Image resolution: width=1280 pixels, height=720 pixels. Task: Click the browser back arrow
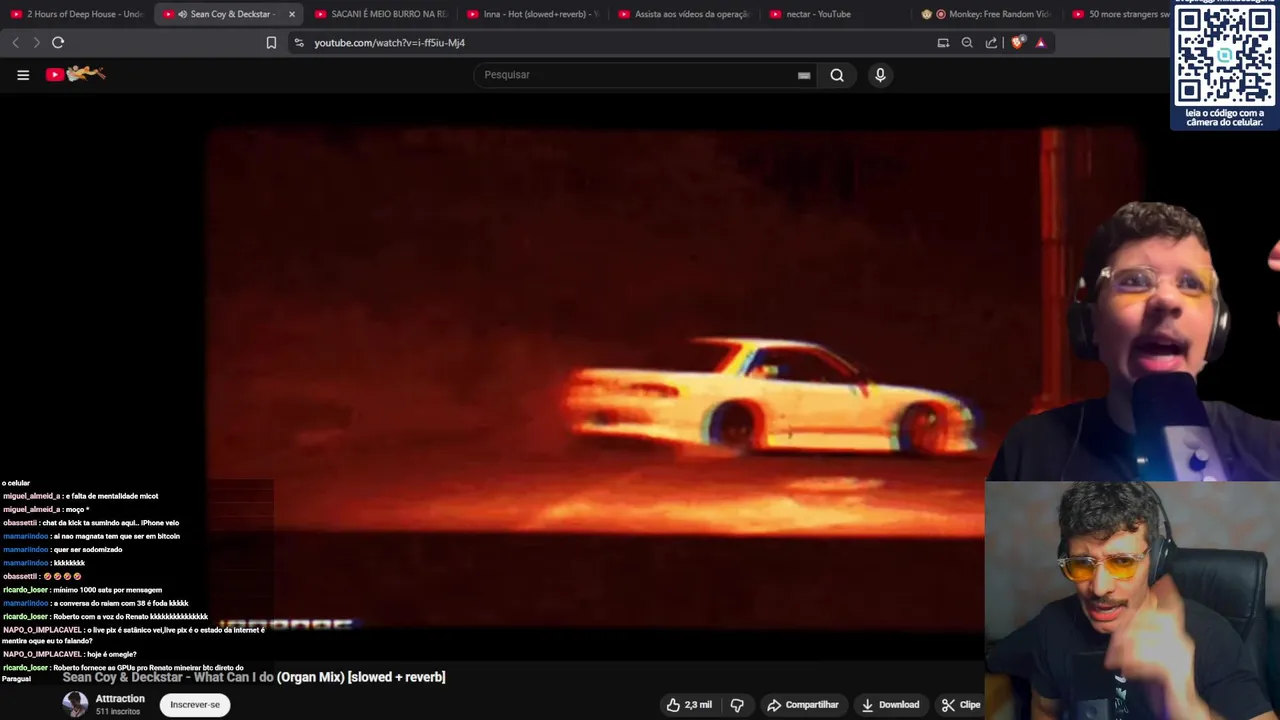tap(16, 42)
